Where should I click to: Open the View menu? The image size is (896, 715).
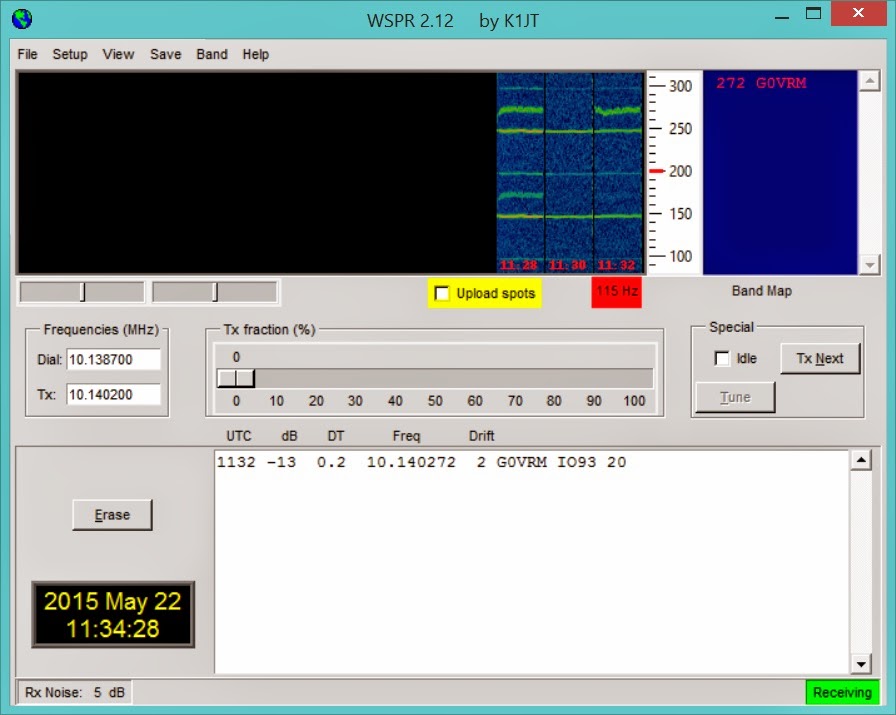click(118, 54)
